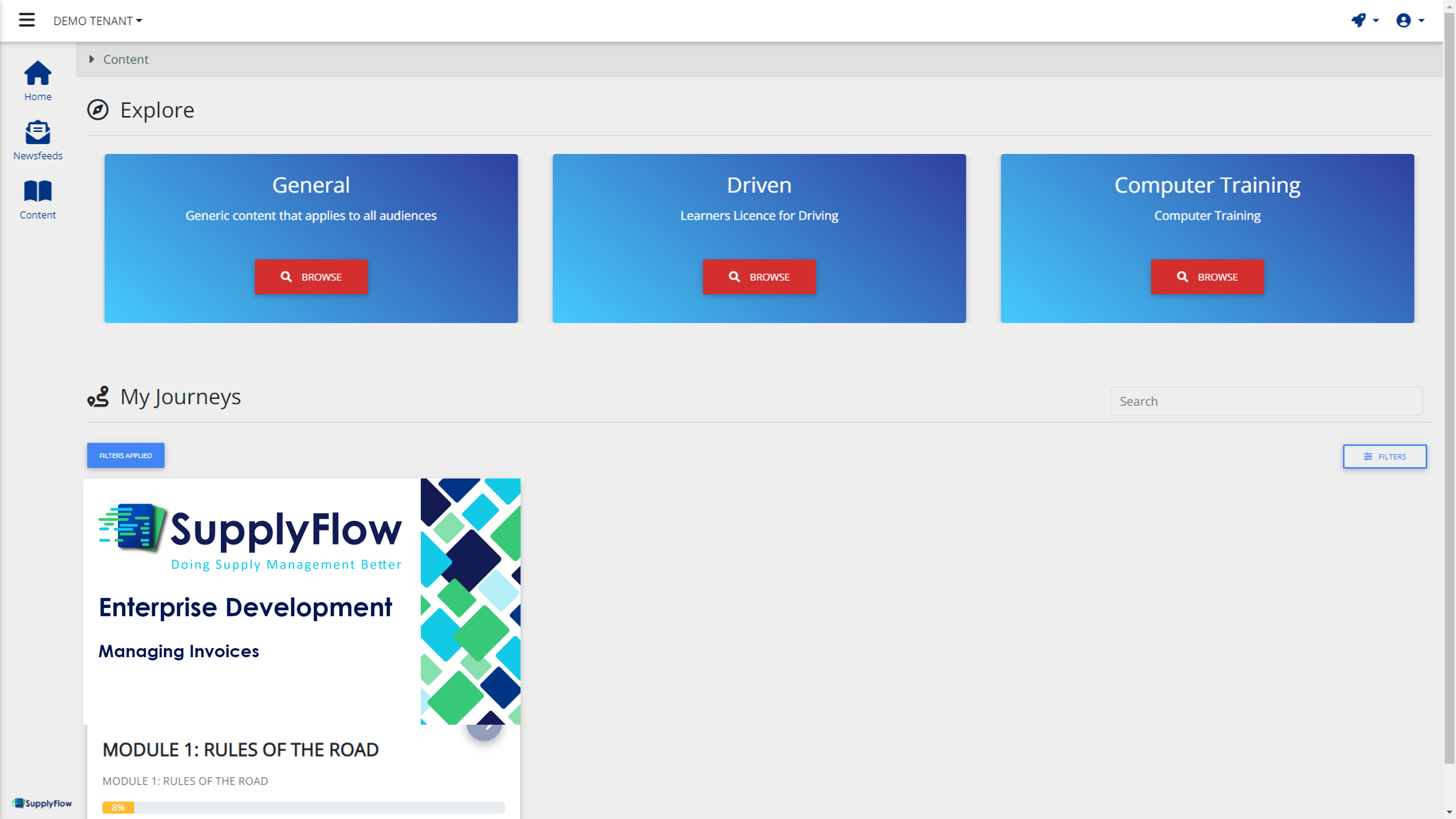Click the module subtitle text below the title
1456x819 pixels.
coord(185,781)
